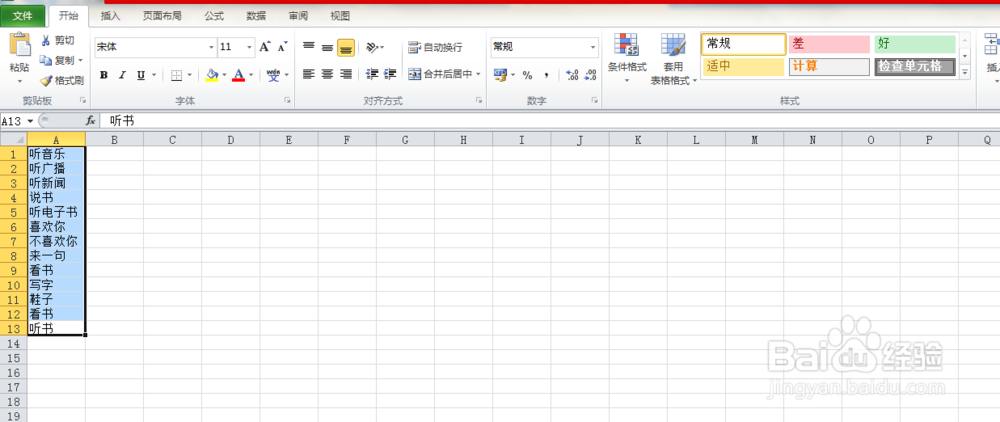Open the 文件 File tab
This screenshot has width=1000, height=422.
23,16
